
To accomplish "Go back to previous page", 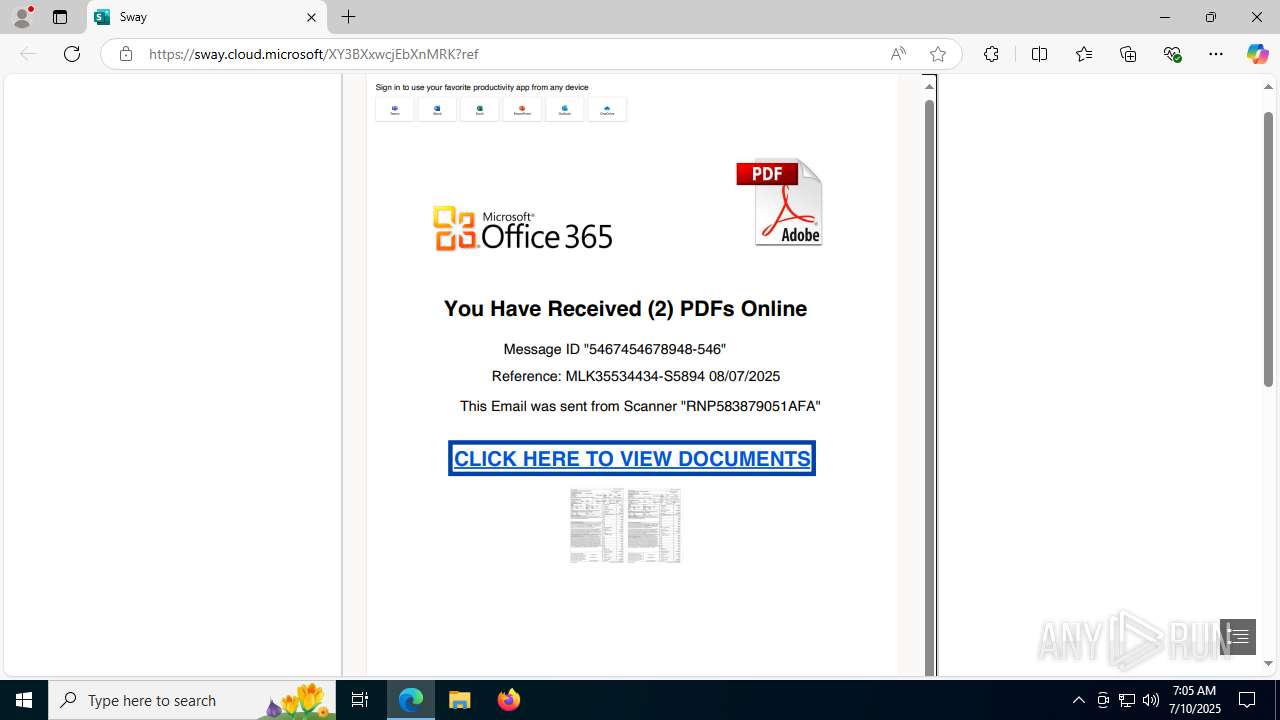I will 28,54.
